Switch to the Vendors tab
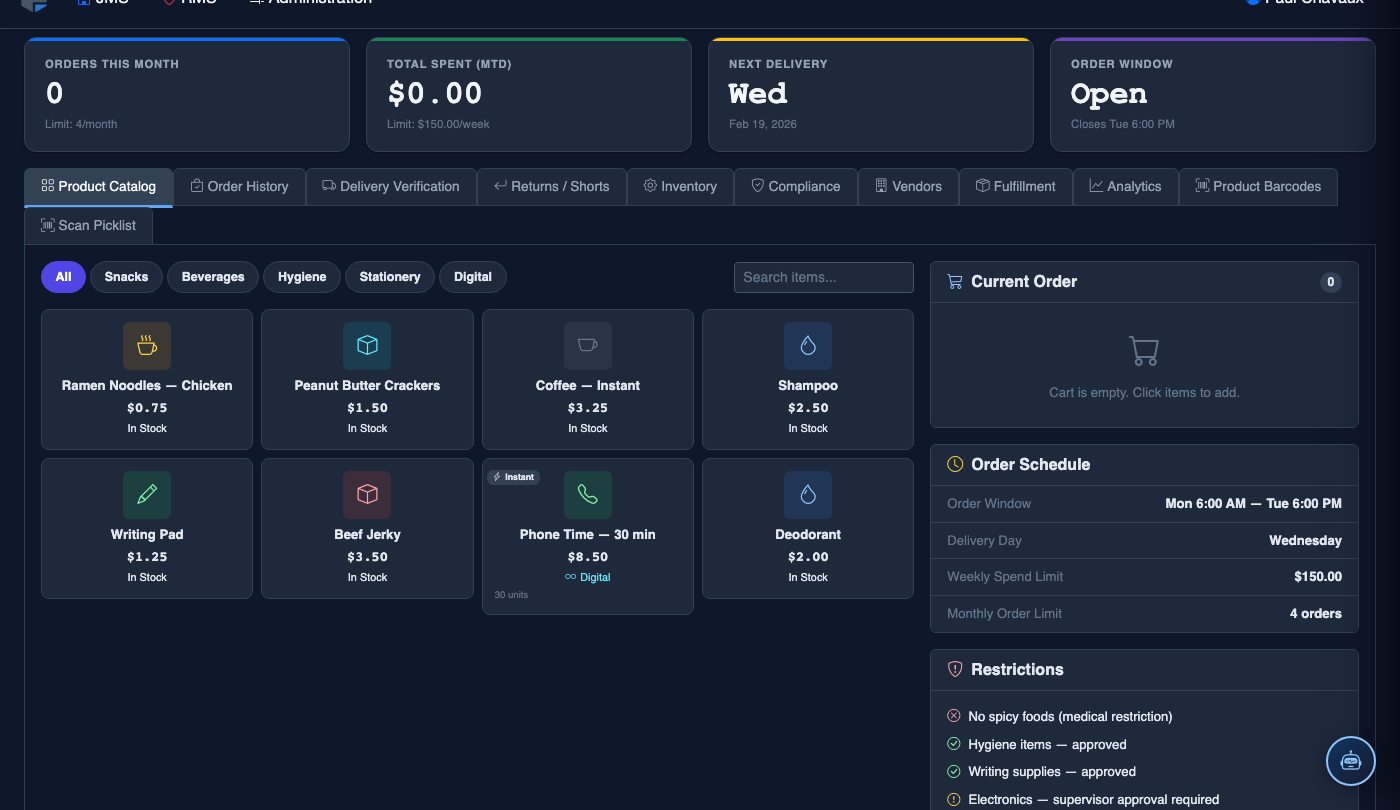This screenshot has height=810, width=1400. [x=908, y=186]
